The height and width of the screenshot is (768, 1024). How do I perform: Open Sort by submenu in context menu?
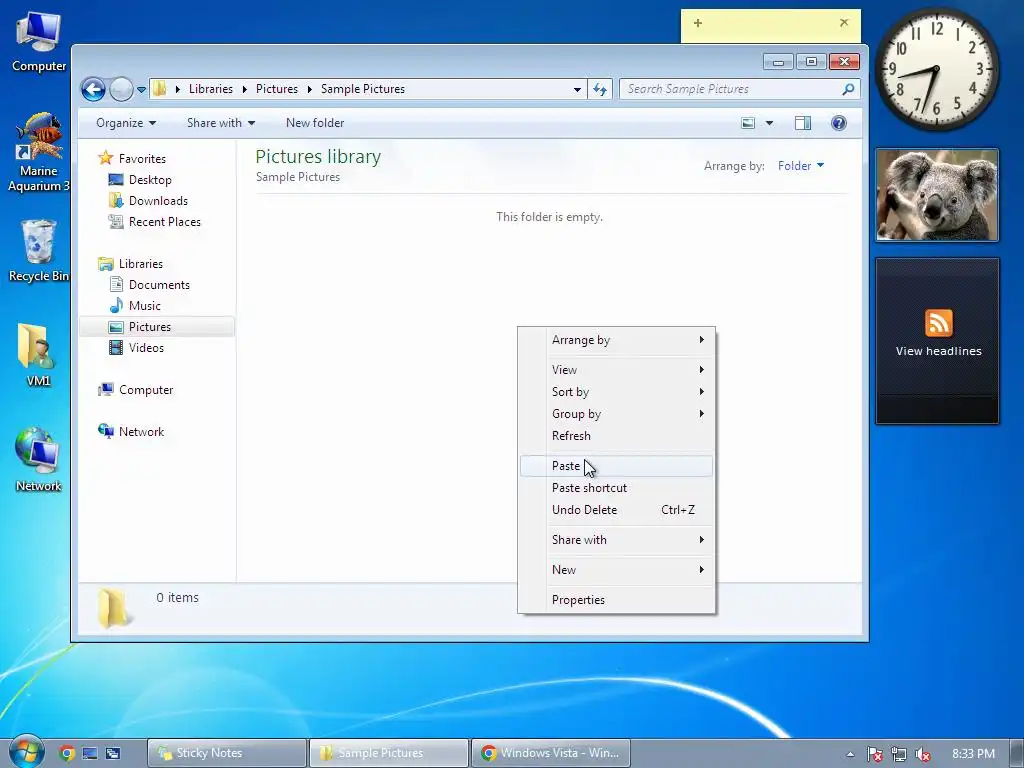[x=616, y=392]
